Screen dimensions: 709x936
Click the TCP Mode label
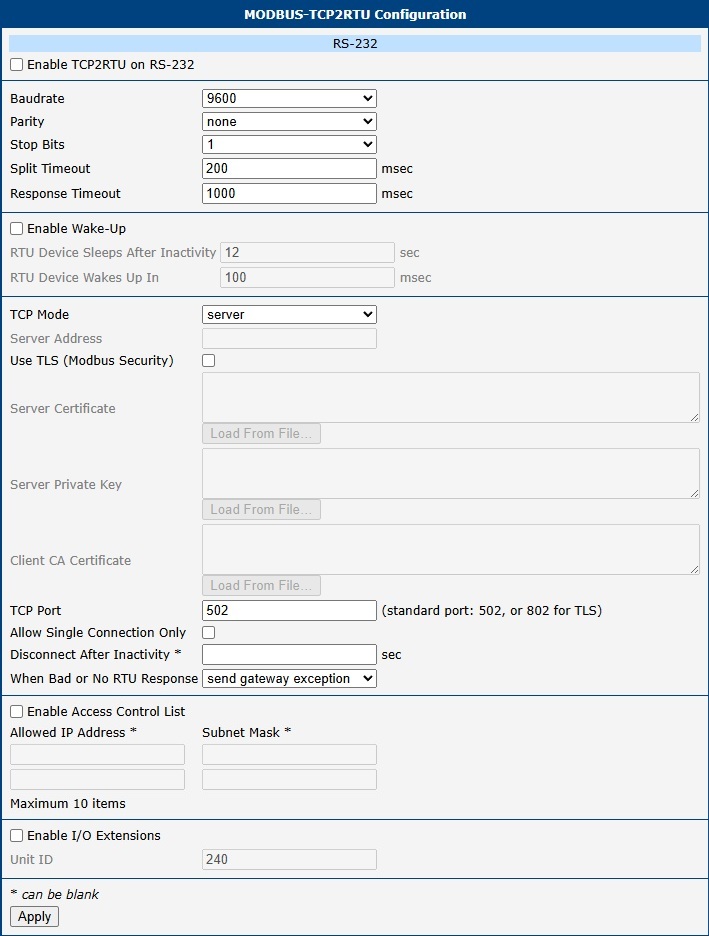point(39,315)
